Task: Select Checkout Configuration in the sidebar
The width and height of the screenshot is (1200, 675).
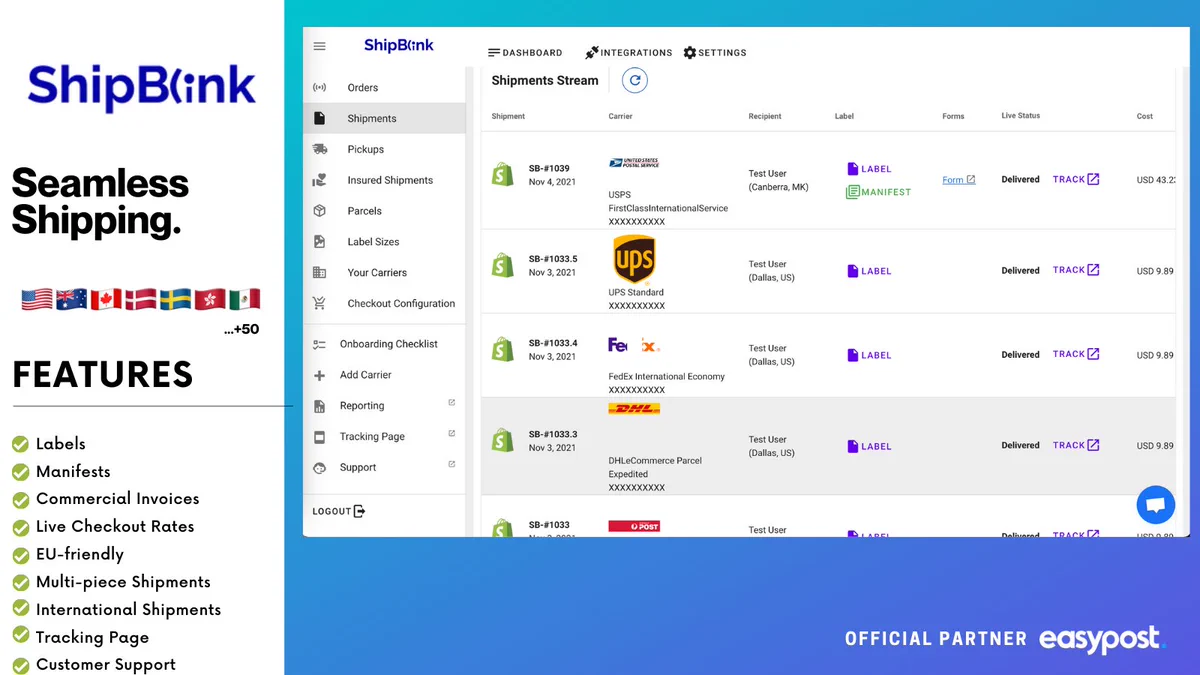Action: click(384, 303)
